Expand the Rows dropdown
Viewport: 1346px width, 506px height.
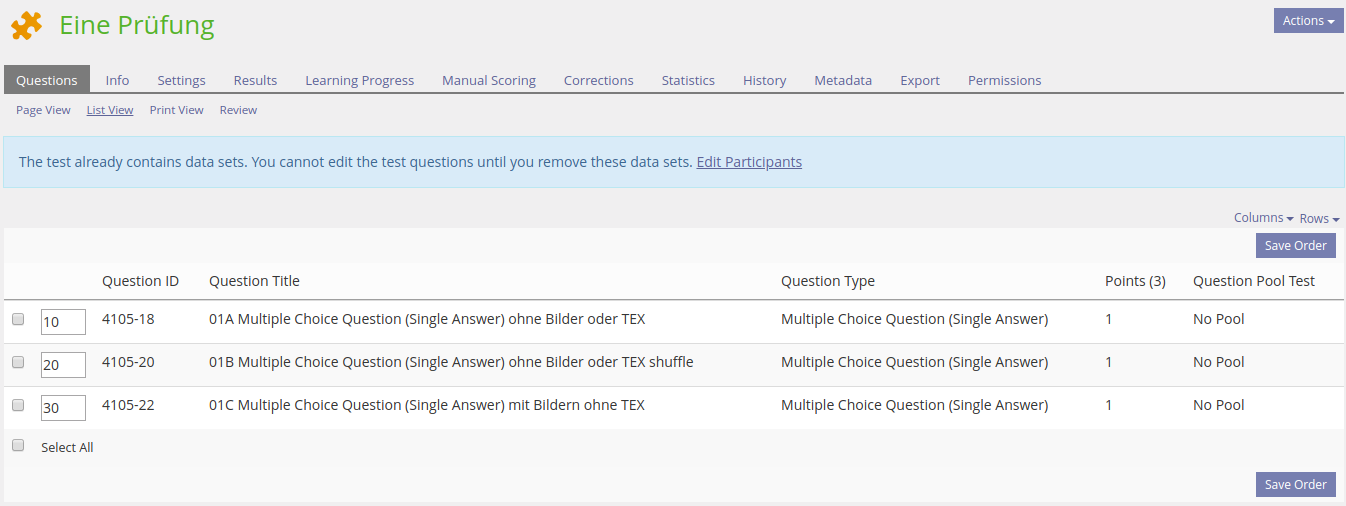click(x=1319, y=218)
